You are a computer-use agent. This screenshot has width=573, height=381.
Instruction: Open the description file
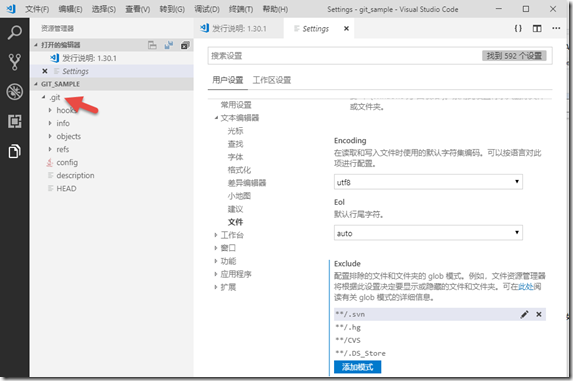pyautogui.click(x=75, y=175)
